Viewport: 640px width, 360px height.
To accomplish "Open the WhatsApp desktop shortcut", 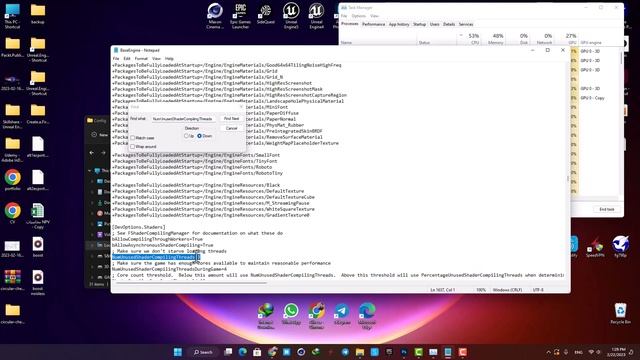I will [291, 313].
